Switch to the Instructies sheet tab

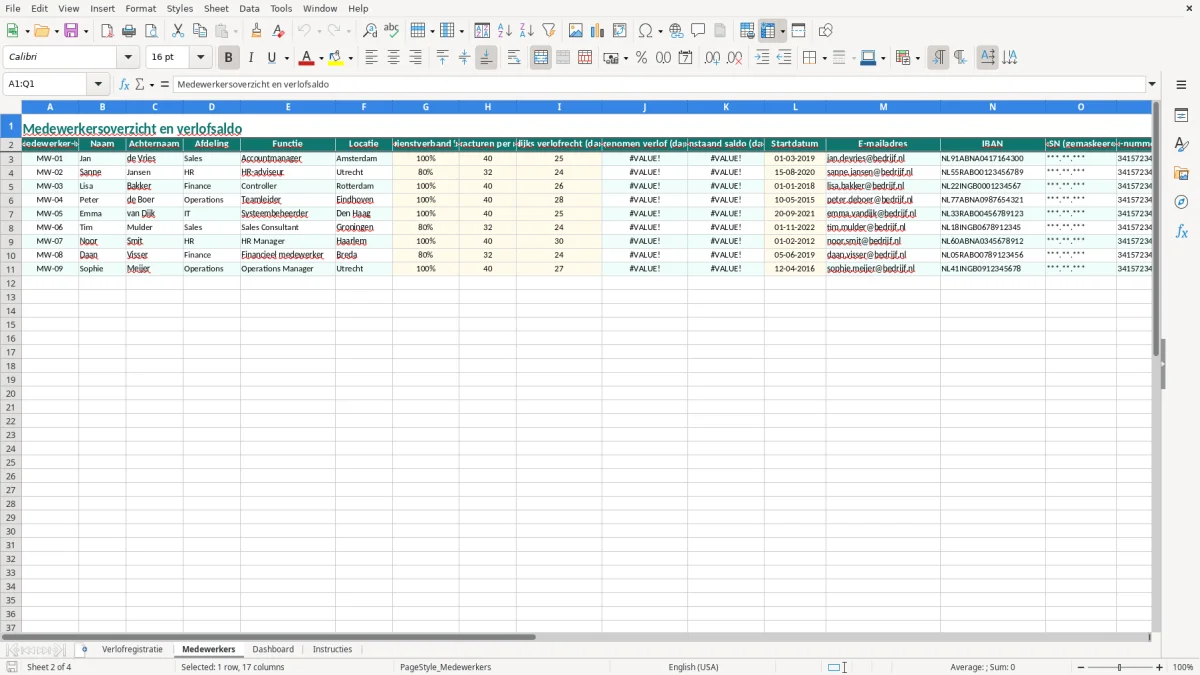tap(333, 649)
